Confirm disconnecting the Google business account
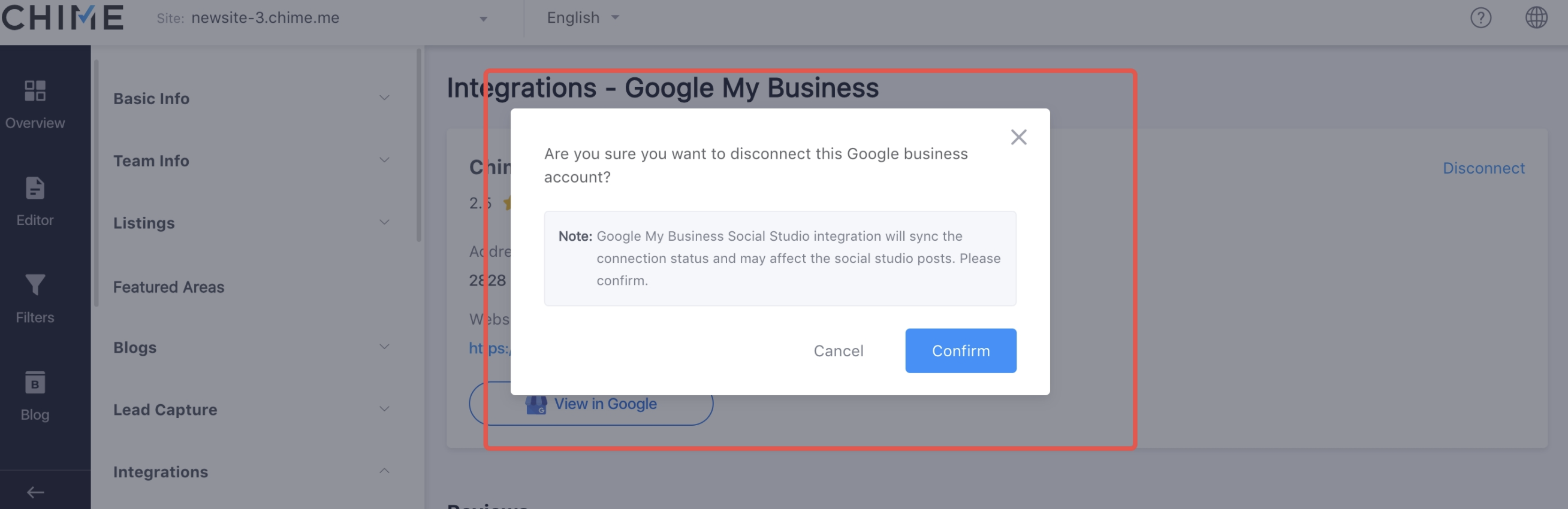 961,350
